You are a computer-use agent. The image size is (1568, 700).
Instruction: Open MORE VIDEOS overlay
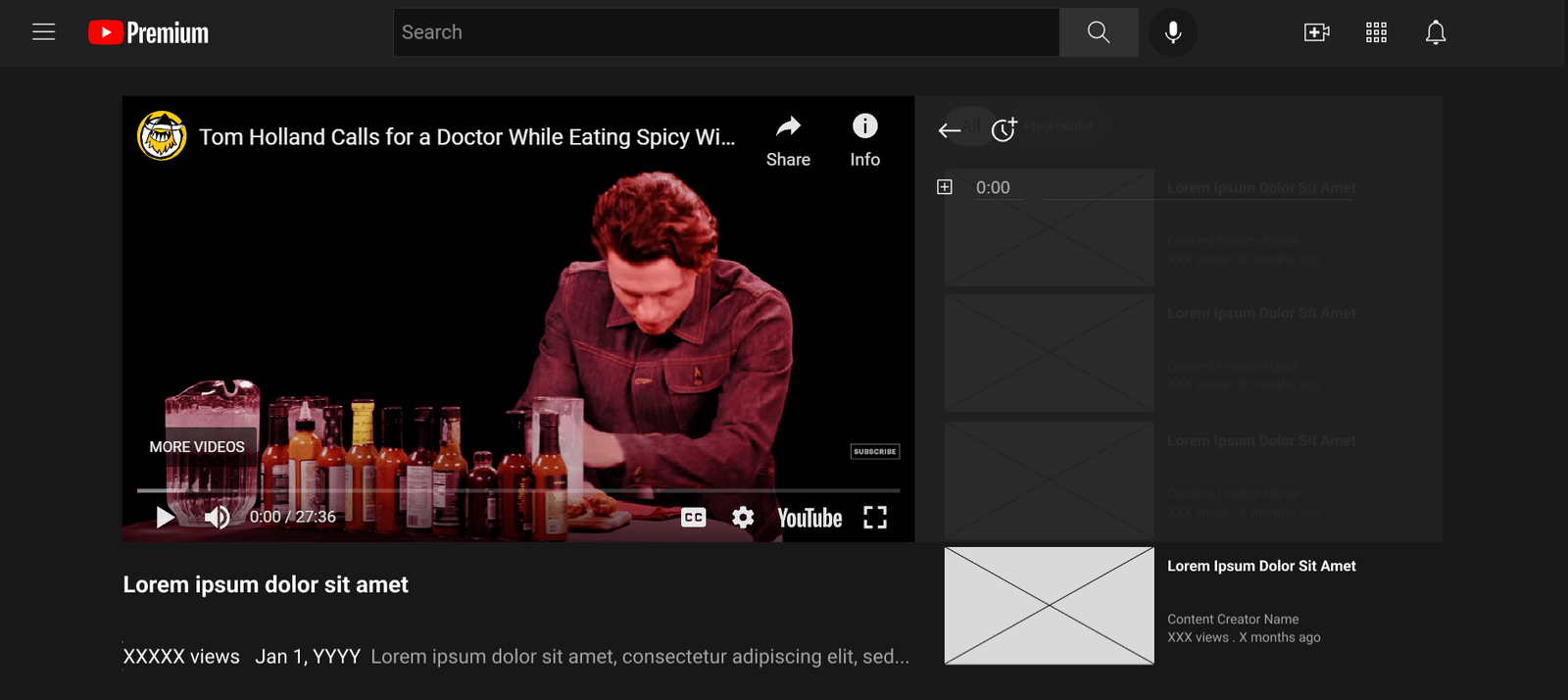pyautogui.click(x=197, y=447)
